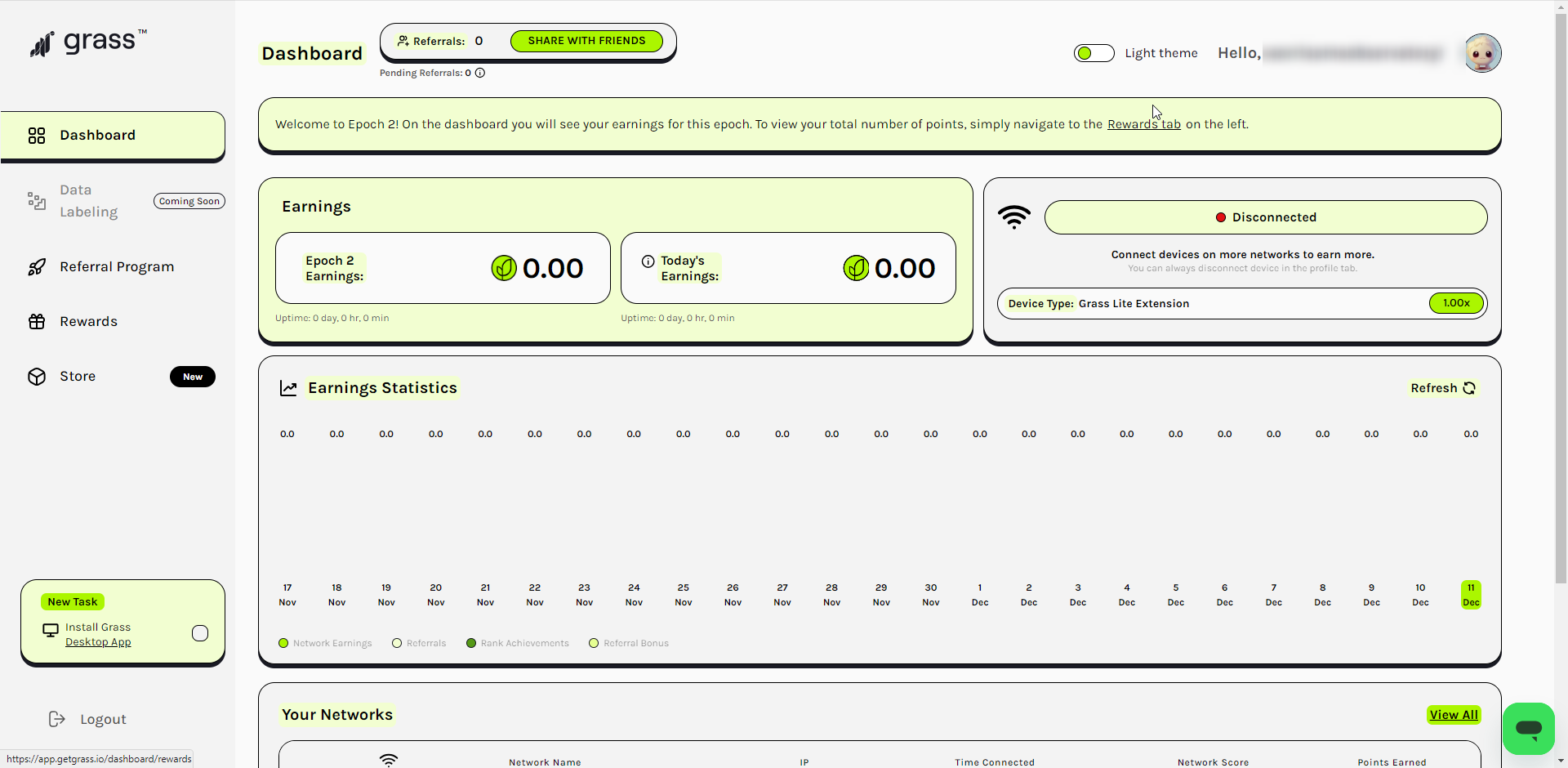The width and height of the screenshot is (1568, 768).
Task: Click the Wi-Fi connection icon
Action: [x=1014, y=217]
